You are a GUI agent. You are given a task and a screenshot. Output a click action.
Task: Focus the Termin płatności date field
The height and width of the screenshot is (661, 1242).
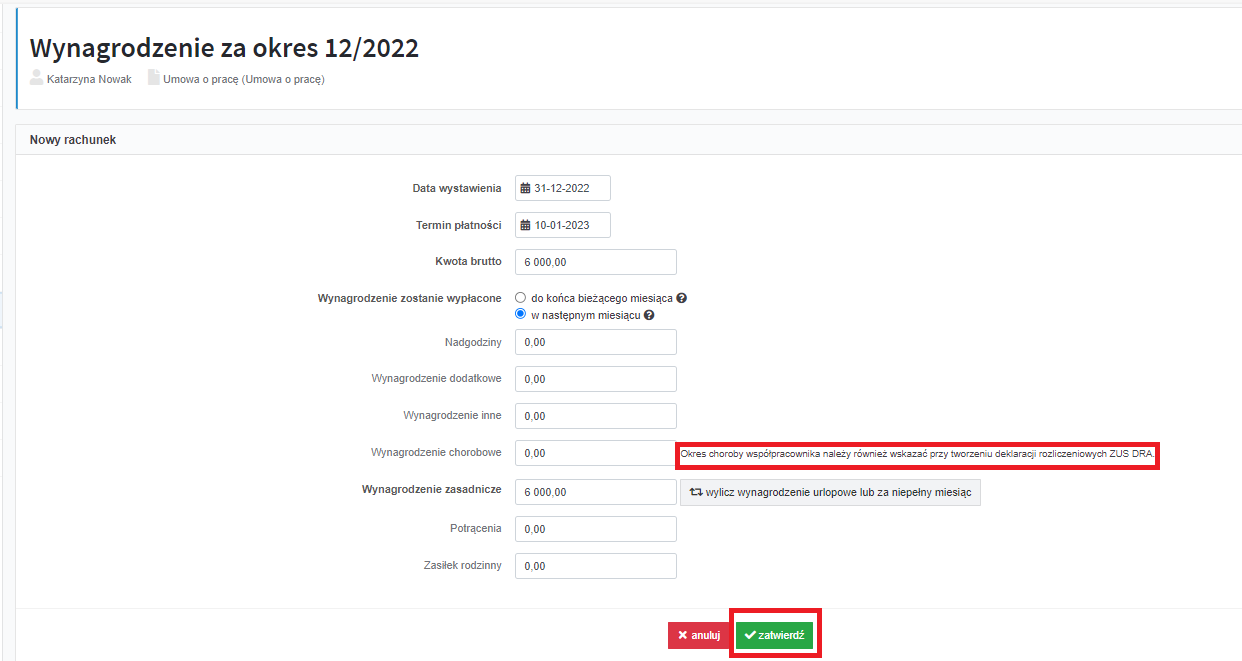(563, 225)
